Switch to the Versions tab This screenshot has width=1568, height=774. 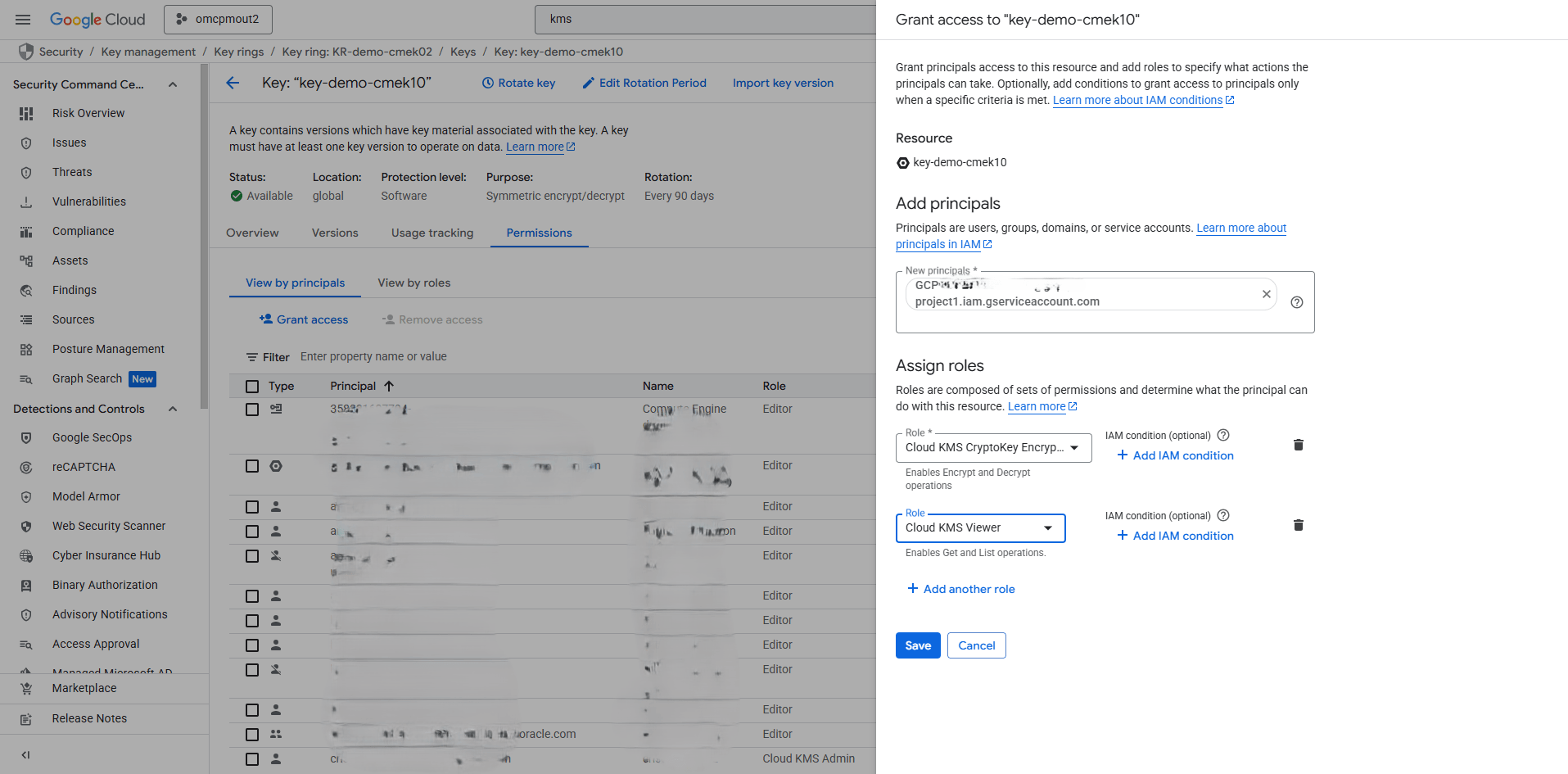click(x=334, y=233)
